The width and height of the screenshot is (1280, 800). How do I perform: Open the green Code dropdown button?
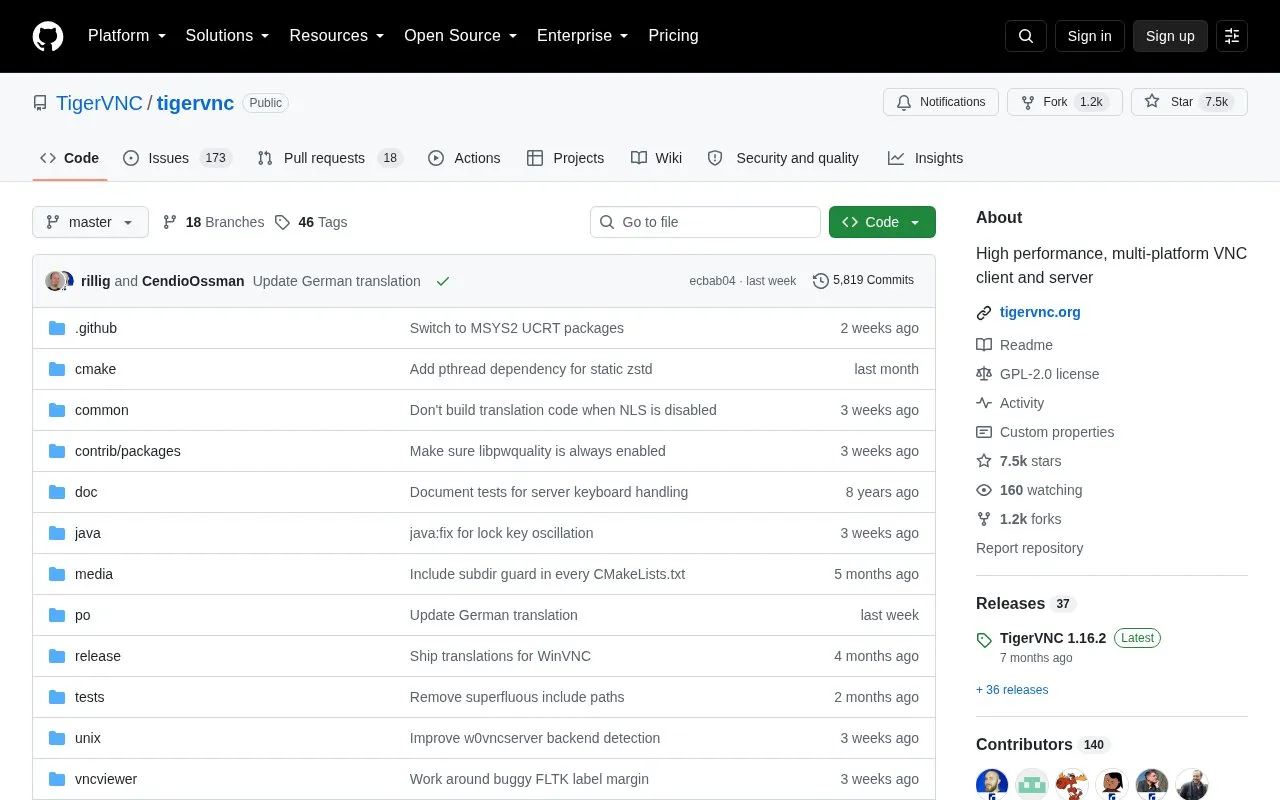(x=882, y=222)
